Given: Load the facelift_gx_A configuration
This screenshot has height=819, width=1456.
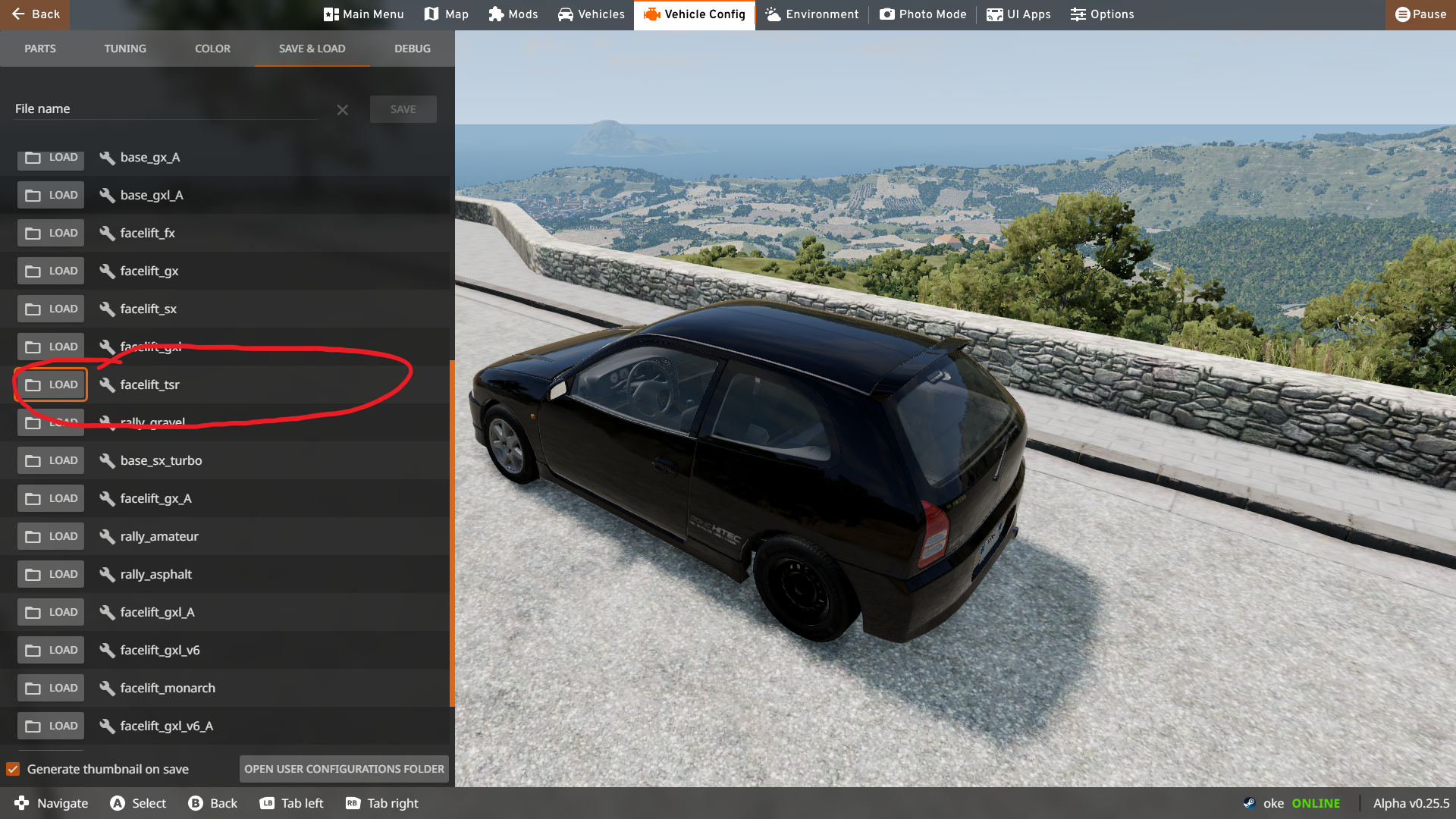Looking at the screenshot, I should click(51, 498).
